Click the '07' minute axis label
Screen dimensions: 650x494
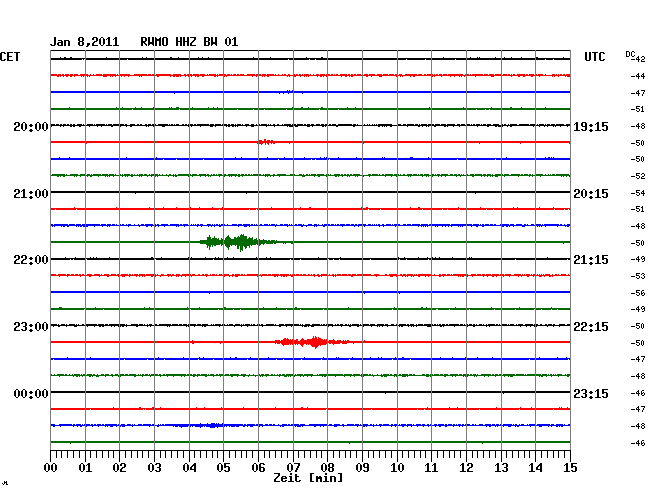click(x=293, y=467)
